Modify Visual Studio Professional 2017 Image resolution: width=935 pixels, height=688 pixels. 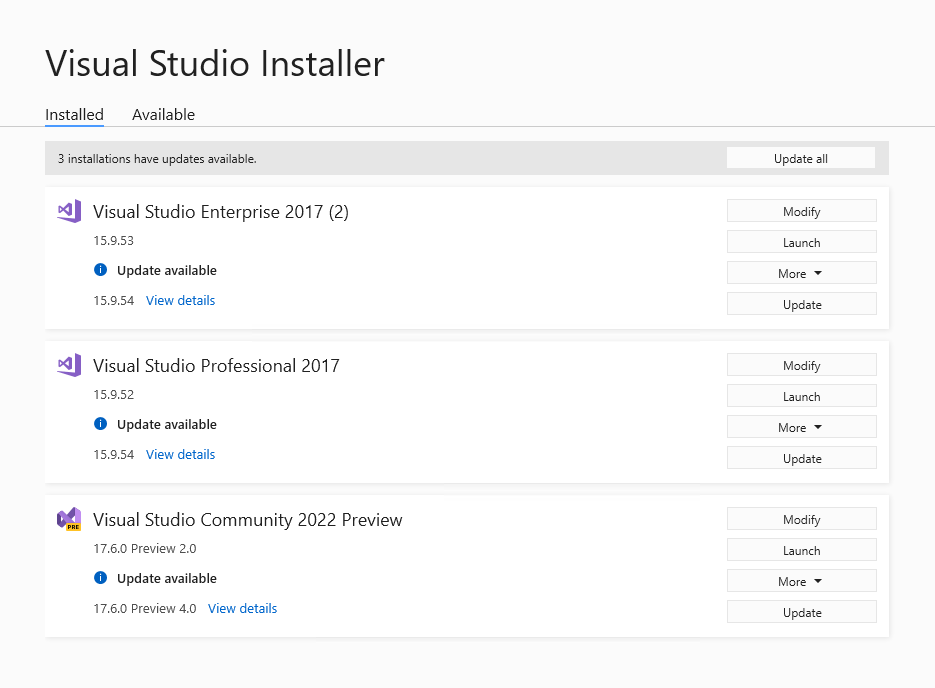coord(801,365)
